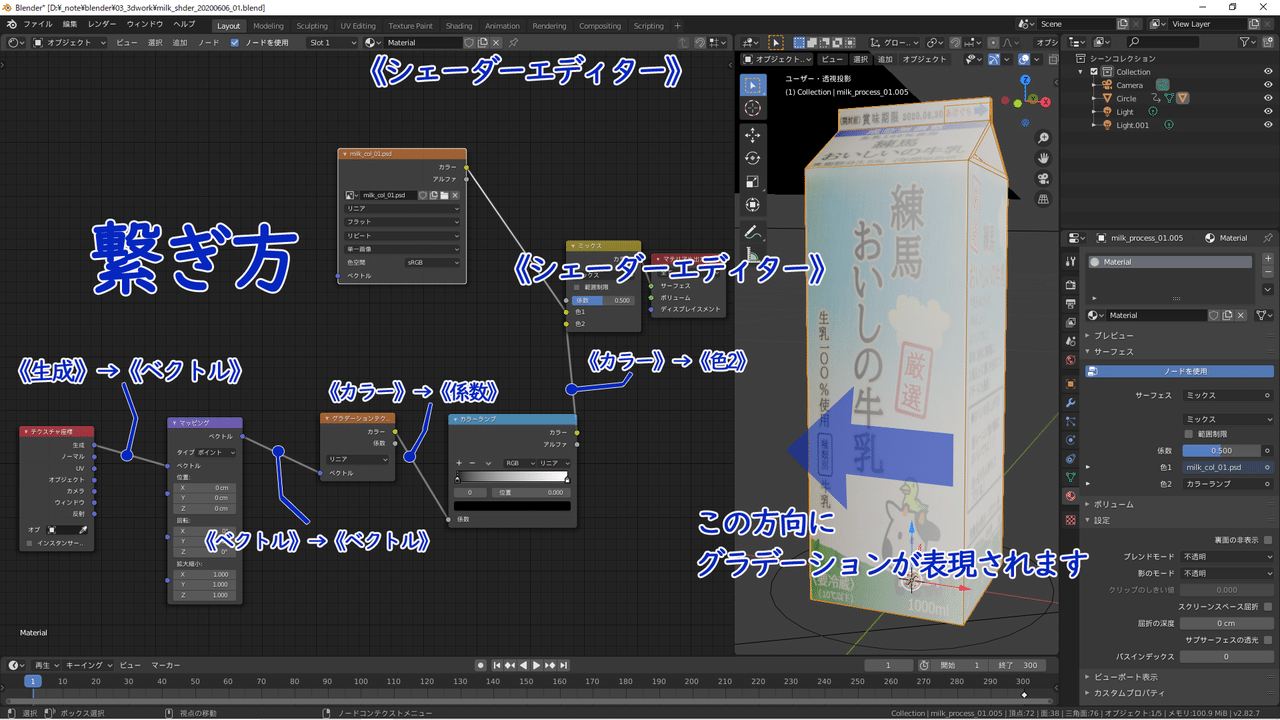Screen dimensions: 1280x720
Task: Remove material slot with minus button
Action: 1268,273
